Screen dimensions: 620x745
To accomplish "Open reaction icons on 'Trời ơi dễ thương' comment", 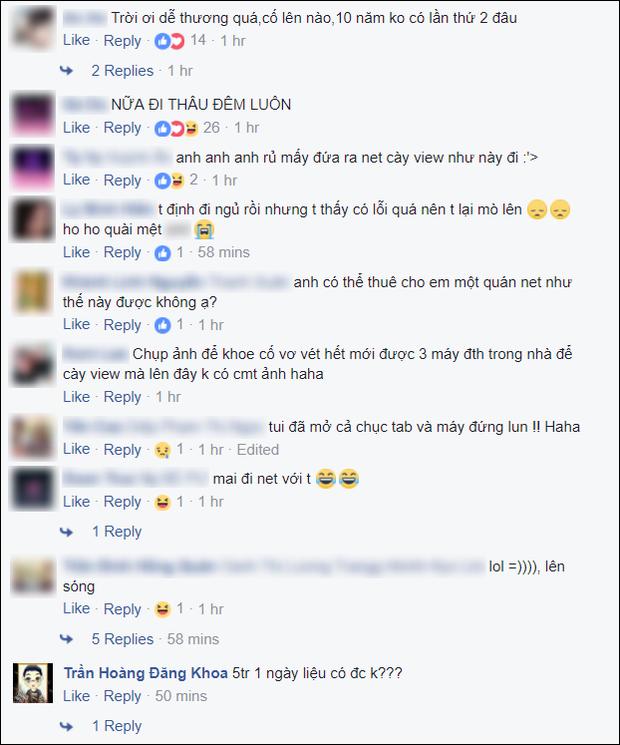I will (169, 41).
